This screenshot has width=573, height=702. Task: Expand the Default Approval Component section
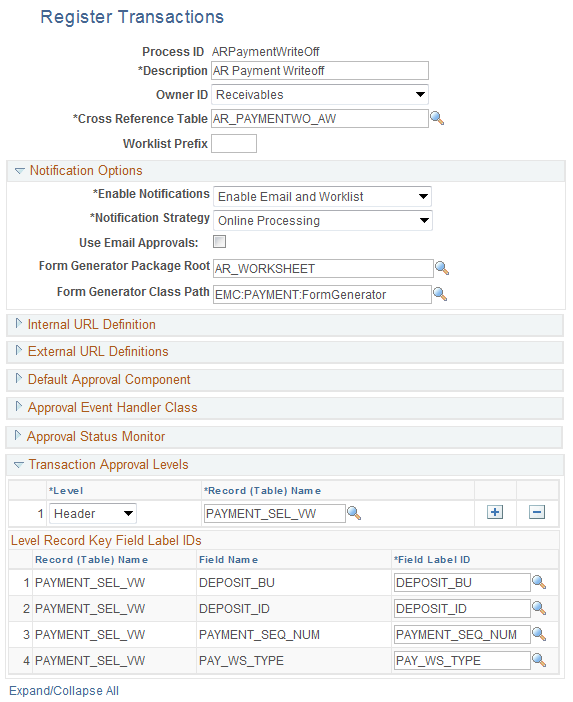click(18, 379)
